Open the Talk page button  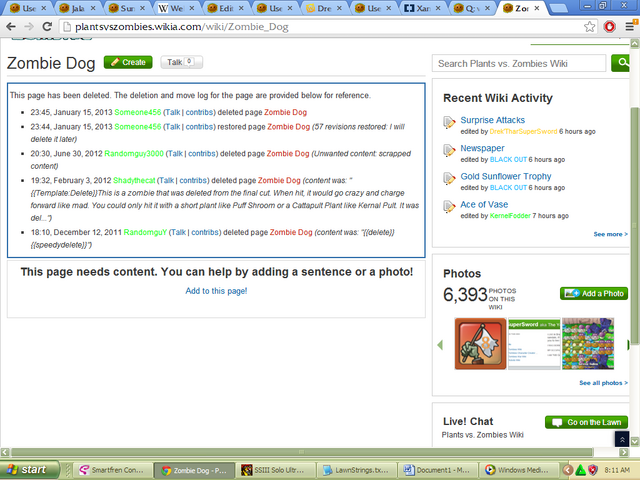(181, 62)
